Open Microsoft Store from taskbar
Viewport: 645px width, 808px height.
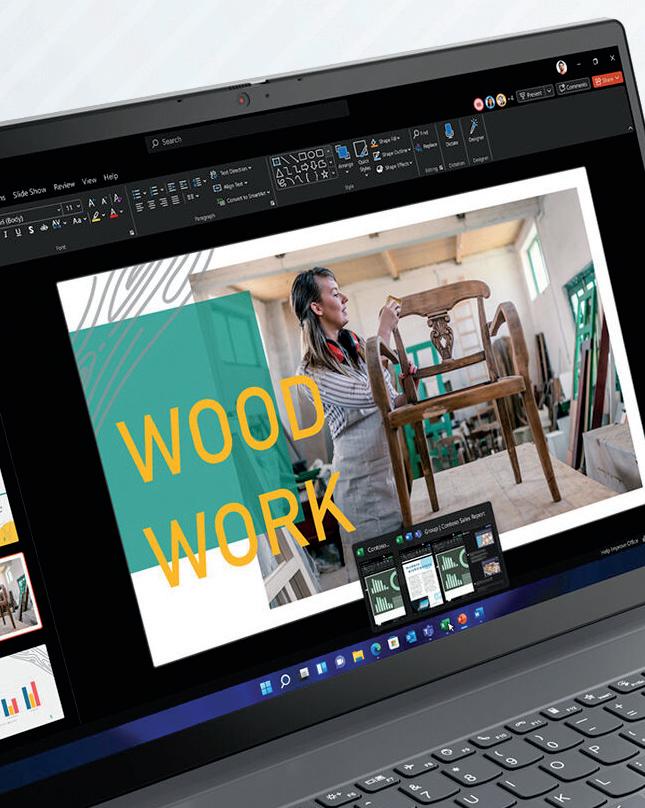tap(394, 643)
